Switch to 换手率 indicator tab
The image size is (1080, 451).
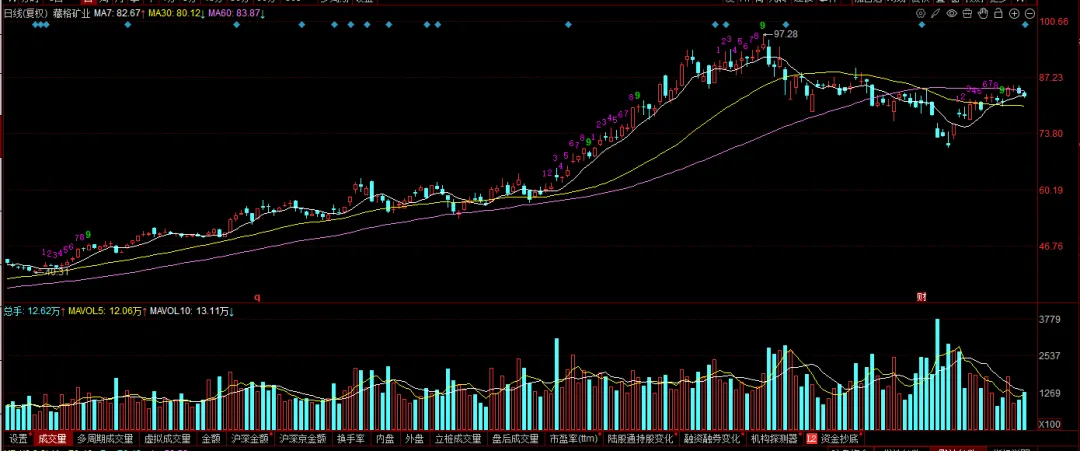coord(351,439)
